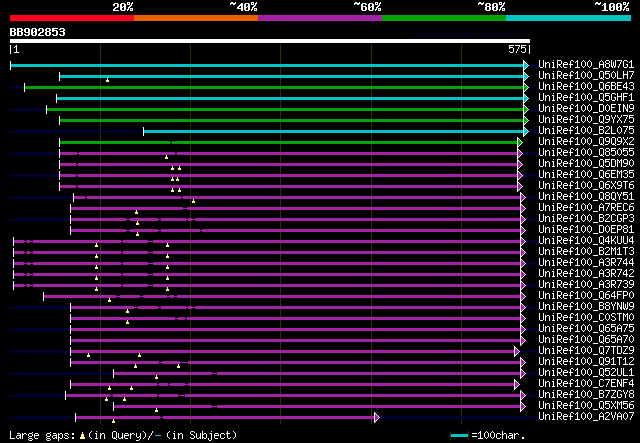The width and height of the screenshot is (640, 443).
Task: Click the arrowhead ending the UniRef100_A2VA07 bar
Action: 377,418
